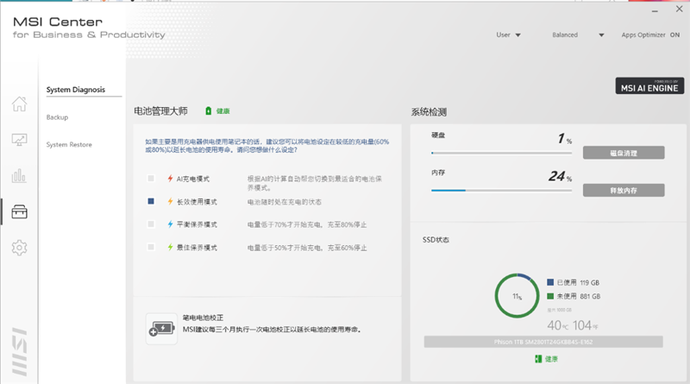Click the SSD model name bar

543,342
